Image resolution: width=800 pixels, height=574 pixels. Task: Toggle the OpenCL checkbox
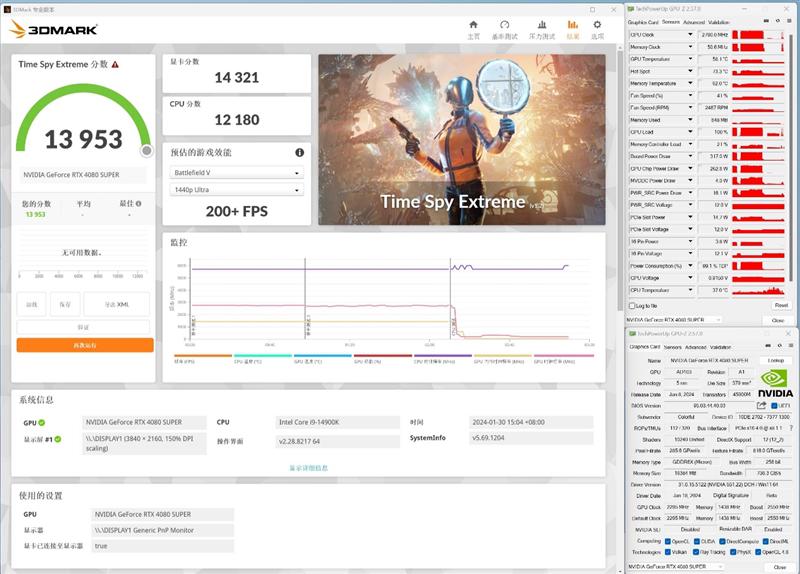(x=668, y=541)
